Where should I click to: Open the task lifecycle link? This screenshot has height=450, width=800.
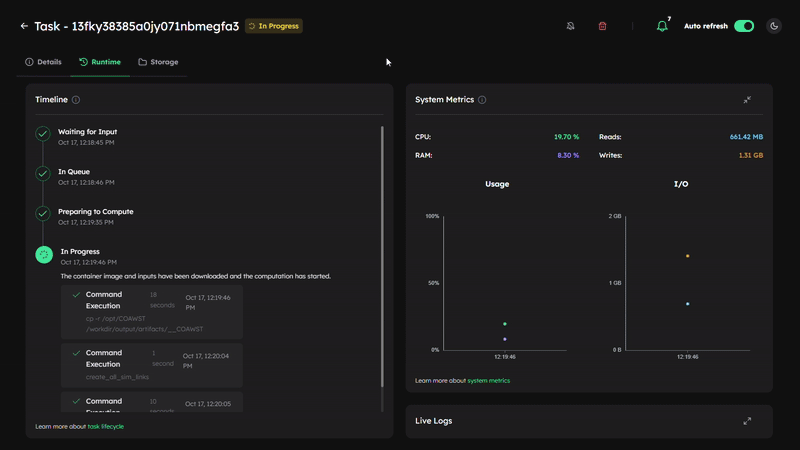coord(105,427)
